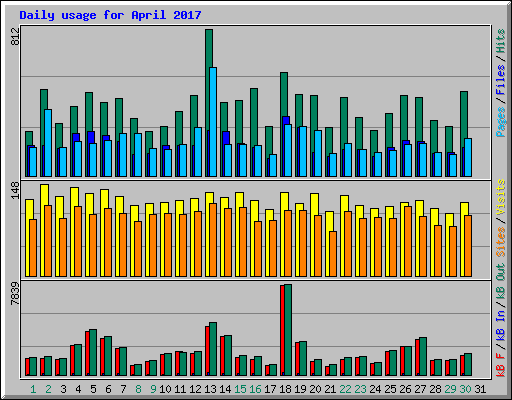Click day label 12 on the x-axis
Screen dimensions: 512x400
pos(195,389)
